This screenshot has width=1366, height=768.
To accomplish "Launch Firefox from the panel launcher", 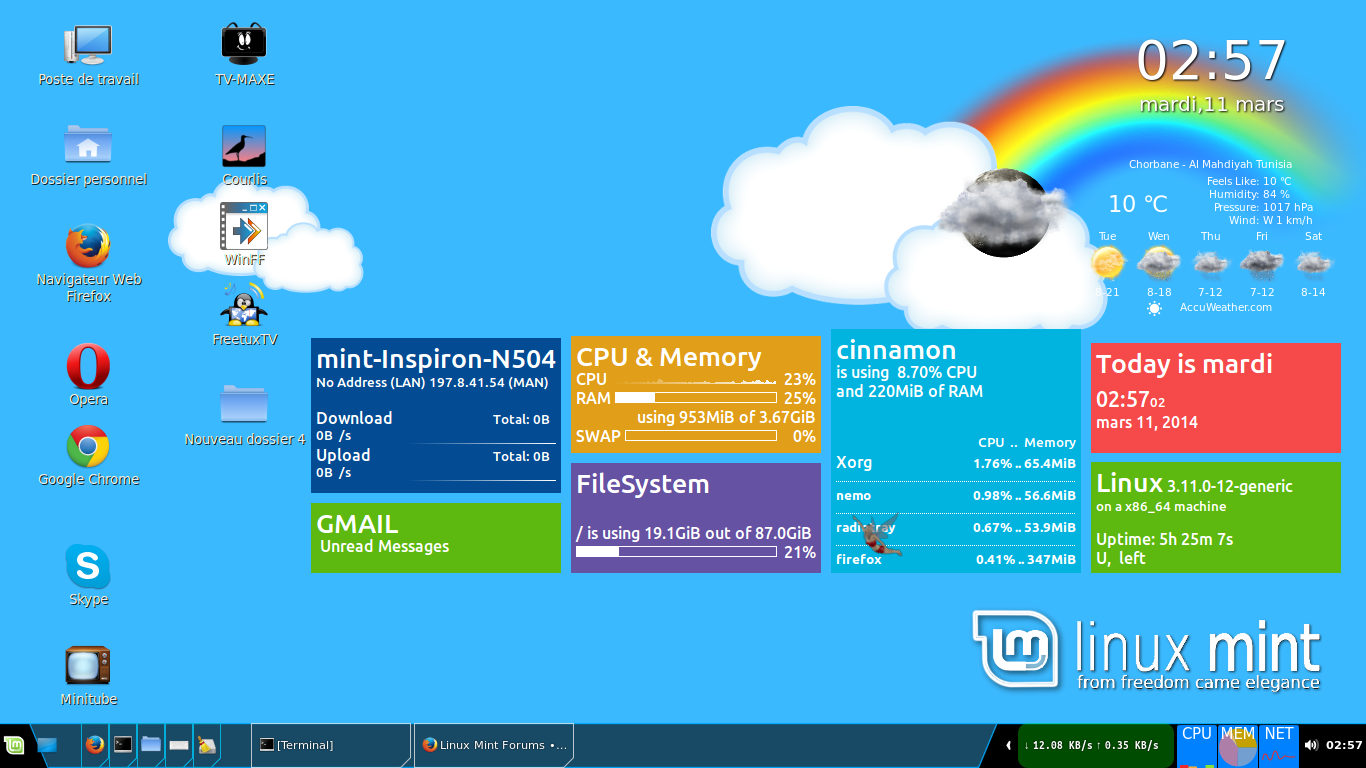I will point(95,745).
